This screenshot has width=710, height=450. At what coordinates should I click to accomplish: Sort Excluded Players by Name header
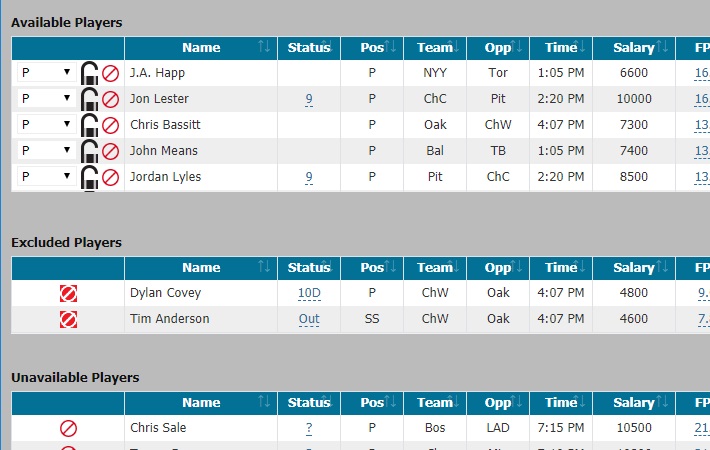tap(201, 268)
